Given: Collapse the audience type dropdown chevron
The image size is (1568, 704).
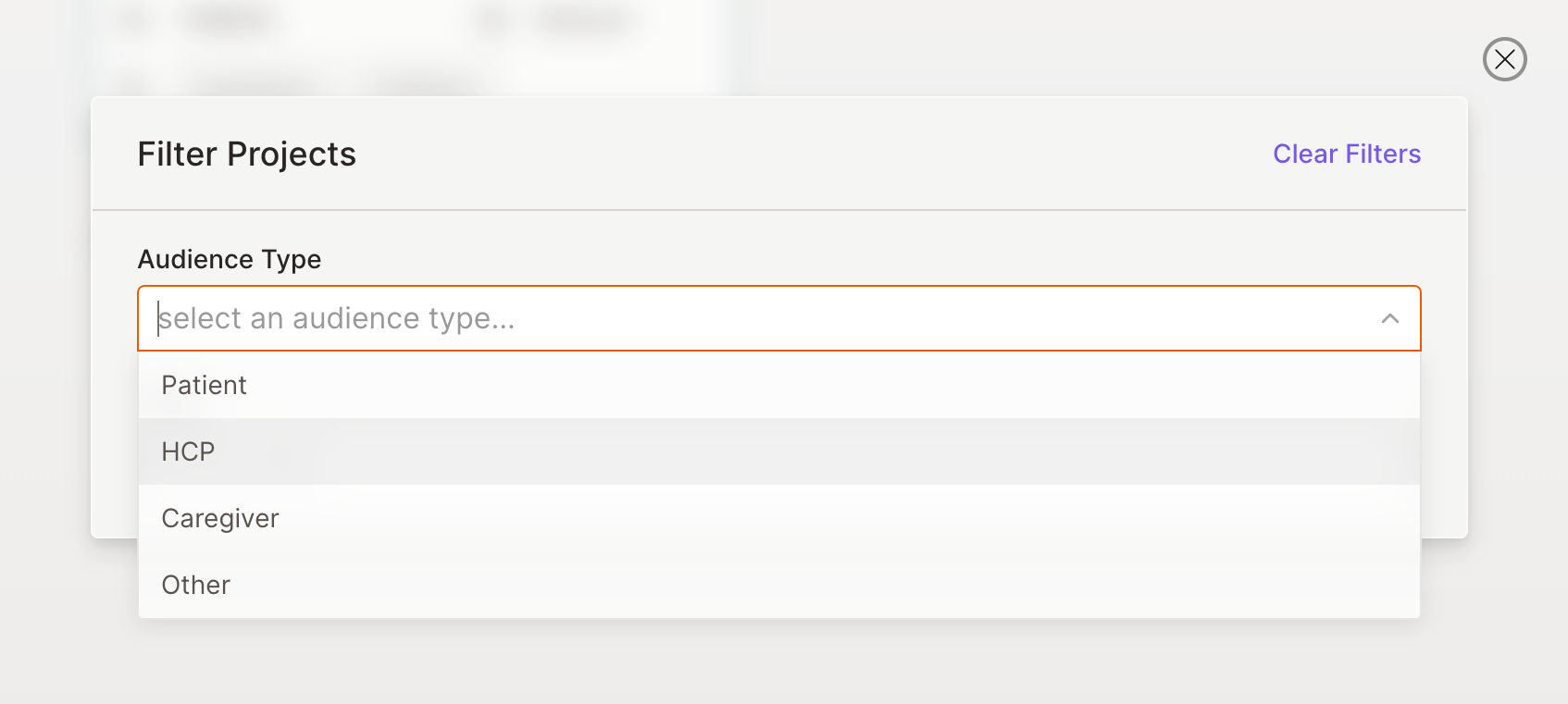Looking at the screenshot, I should pos(1389,318).
